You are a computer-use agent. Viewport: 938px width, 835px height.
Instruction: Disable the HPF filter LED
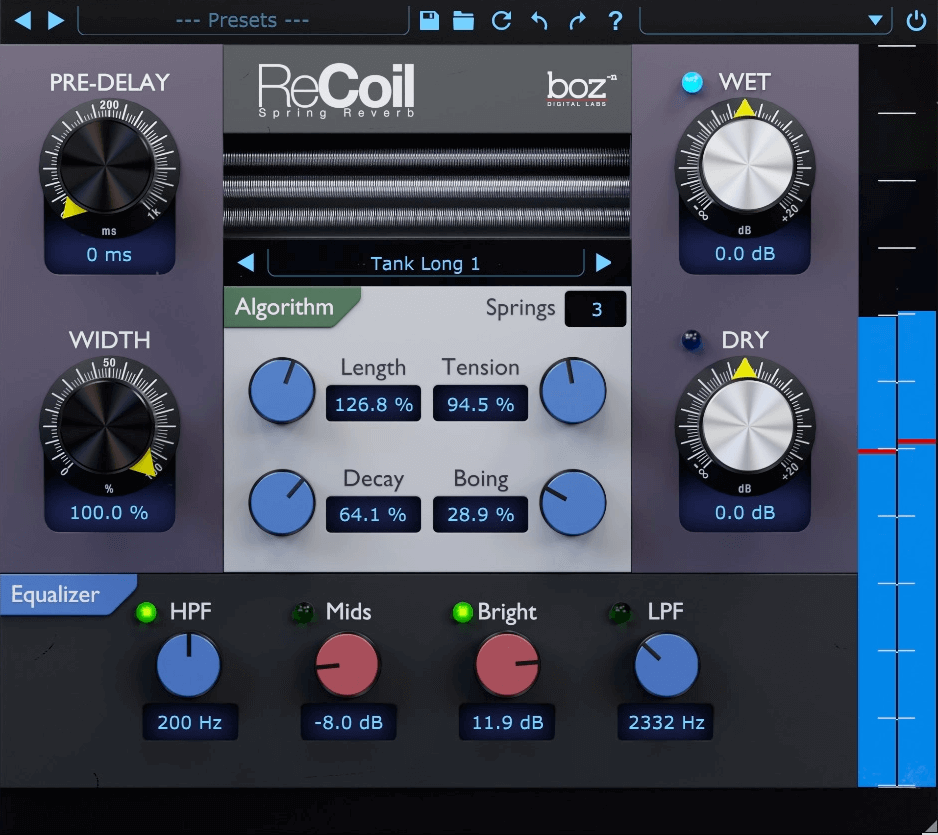(x=145, y=611)
